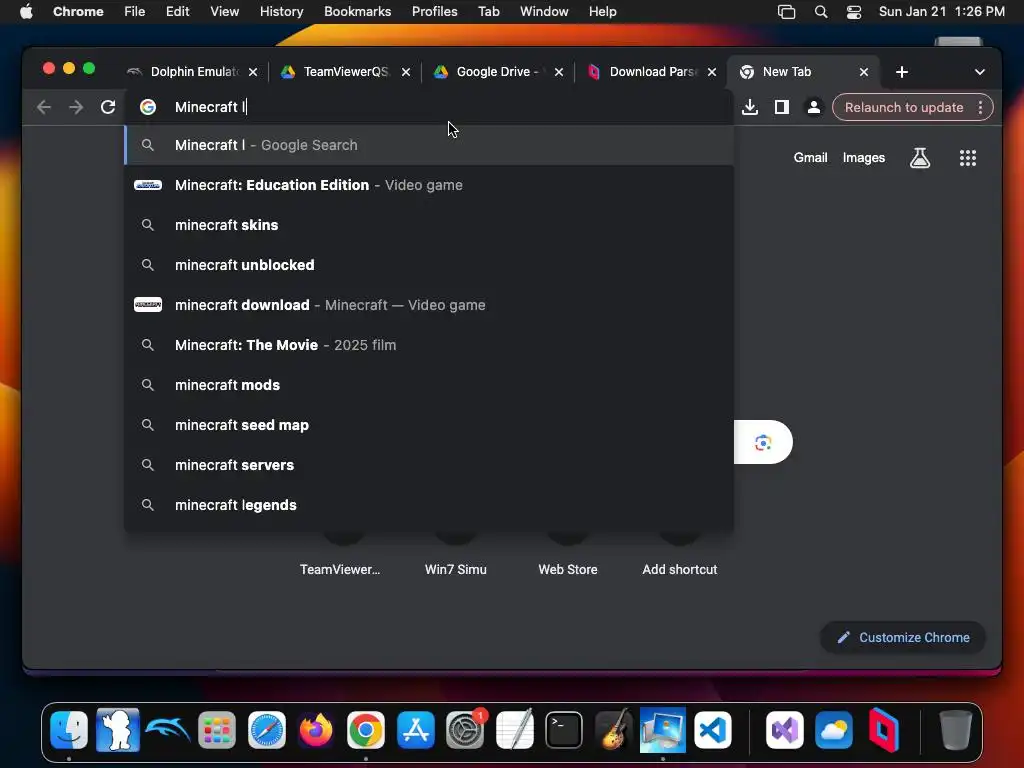Launch Terminal from the Dock

[x=564, y=729]
